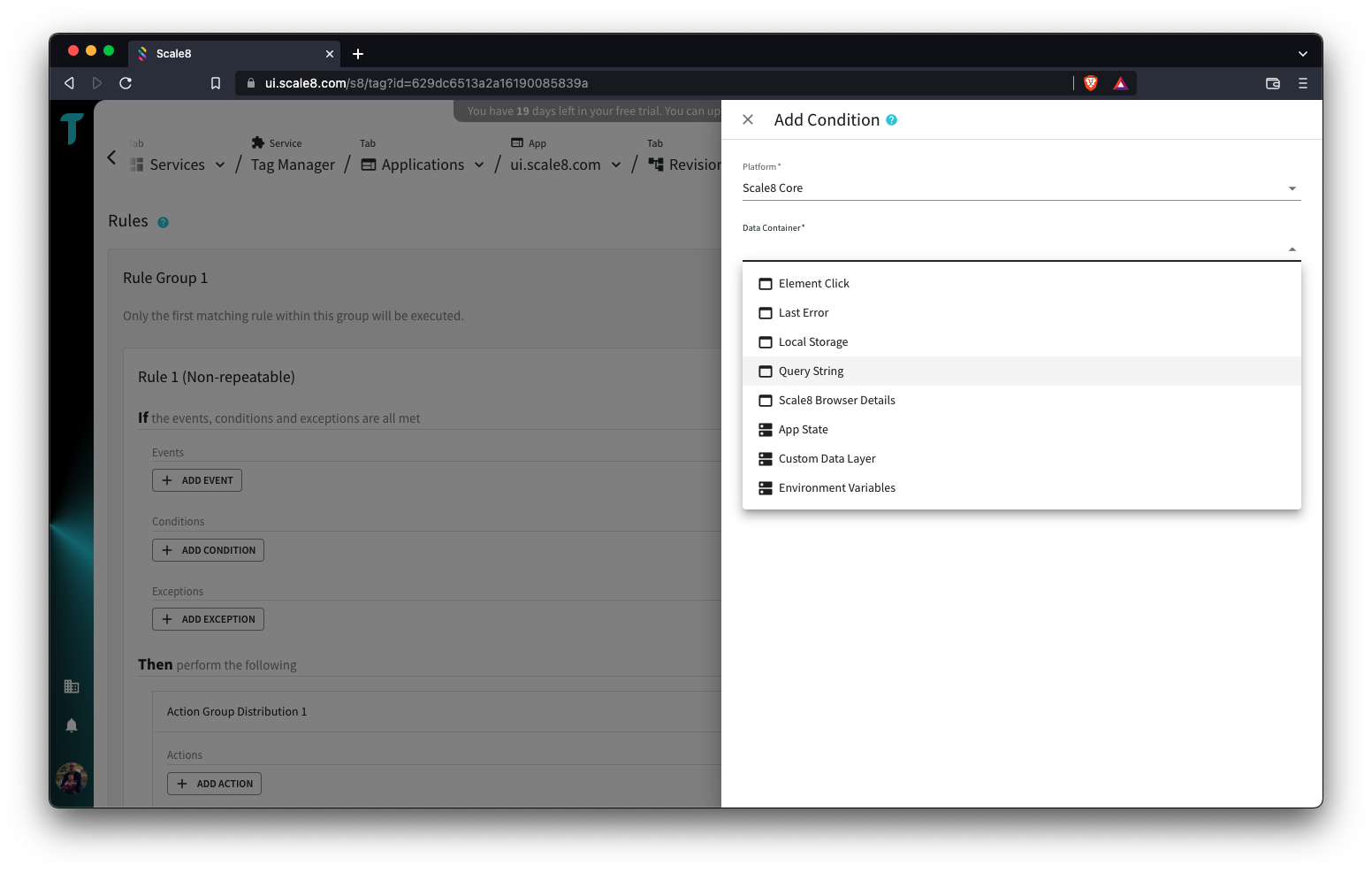Click the Add Event button
Viewport: 1372px width, 873px height.
[197, 480]
